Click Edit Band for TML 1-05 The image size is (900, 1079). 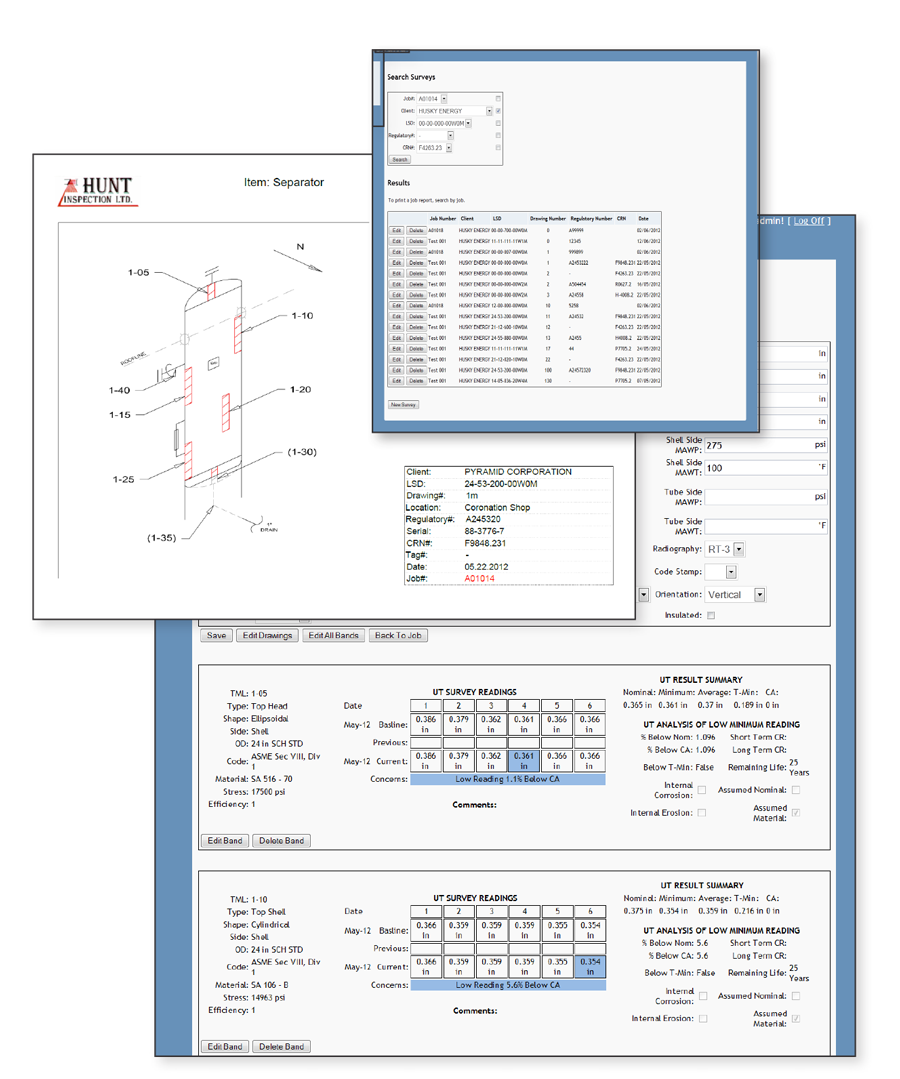225,841
